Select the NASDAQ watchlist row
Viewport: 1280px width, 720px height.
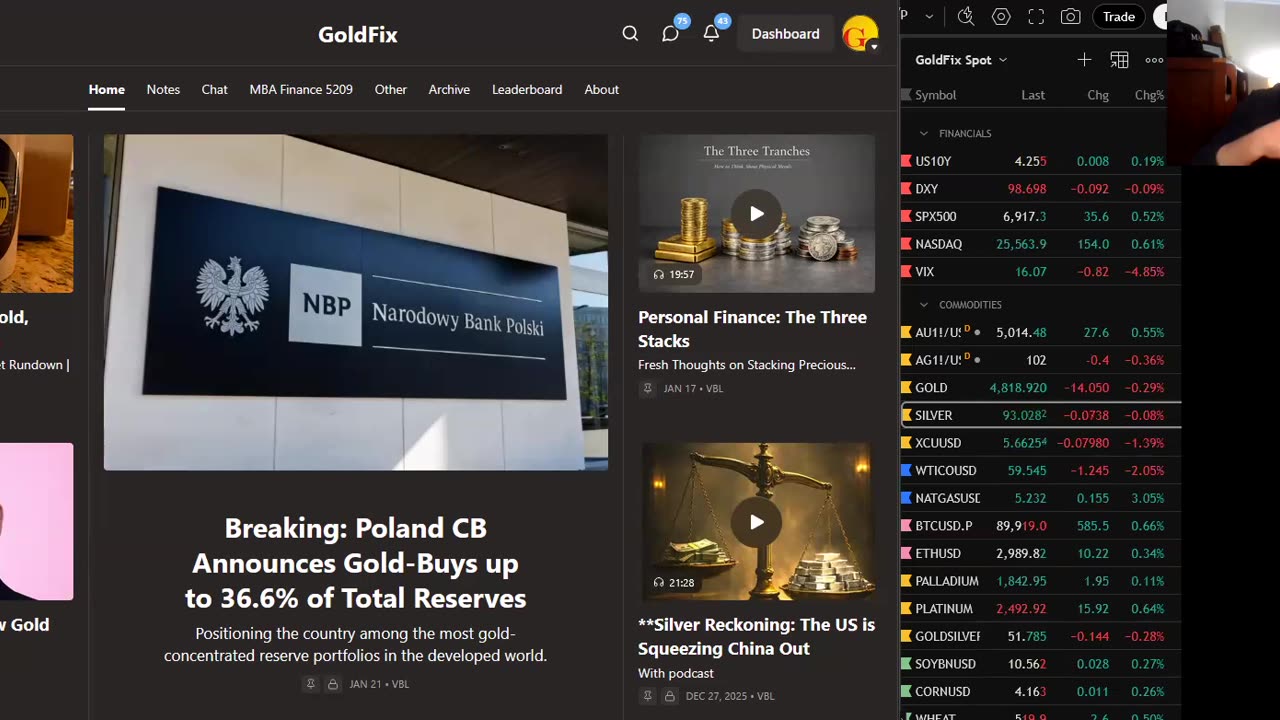pos(1040,244)
